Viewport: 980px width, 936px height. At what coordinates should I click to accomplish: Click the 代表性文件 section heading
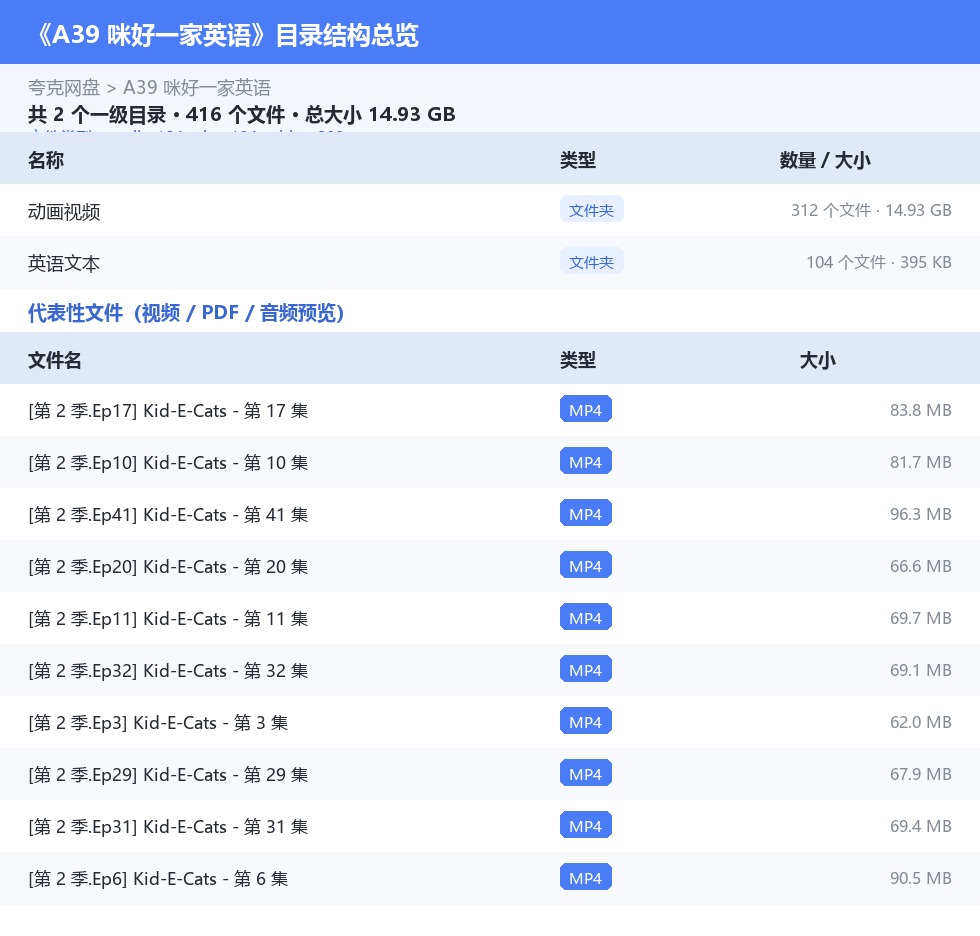click(x=186, y=312)
